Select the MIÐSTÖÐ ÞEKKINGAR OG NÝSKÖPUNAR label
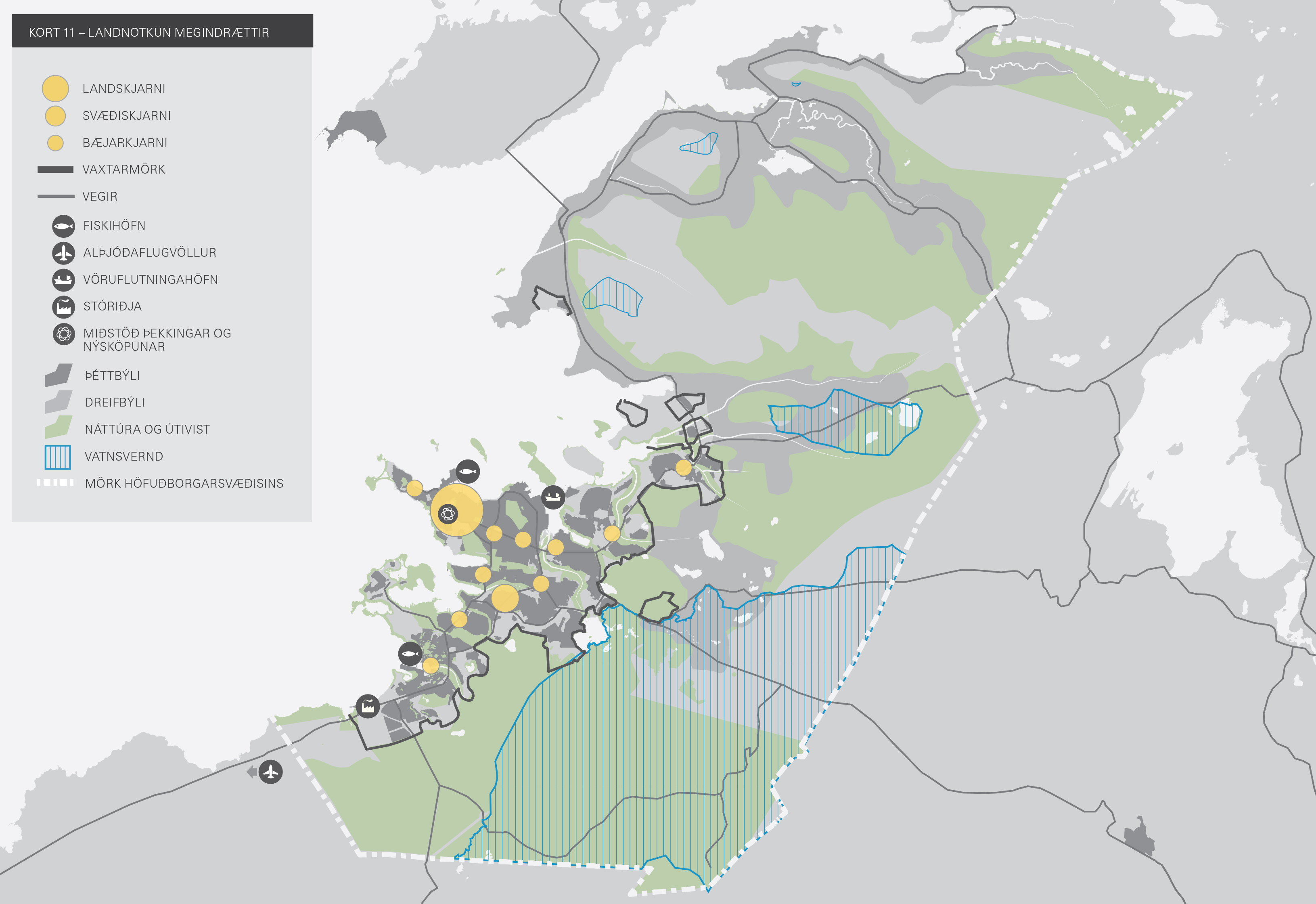Screen dimensions: 1316x904 tap(157, 340)
